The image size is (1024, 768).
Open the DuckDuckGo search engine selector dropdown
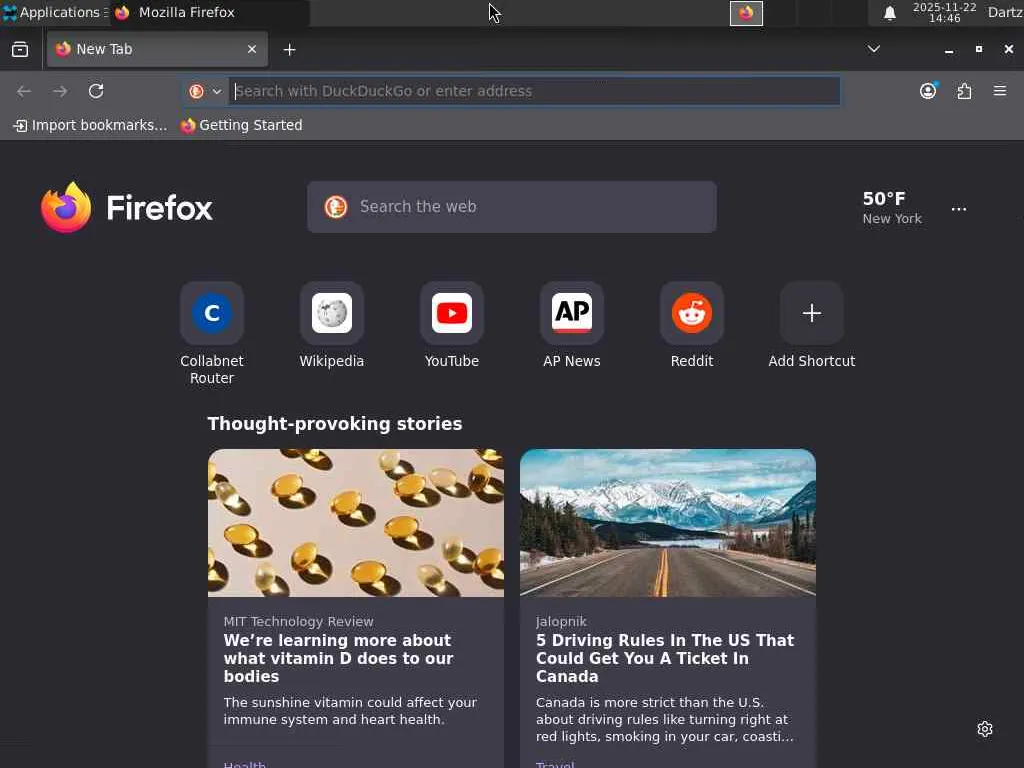(x=205, y=91)
